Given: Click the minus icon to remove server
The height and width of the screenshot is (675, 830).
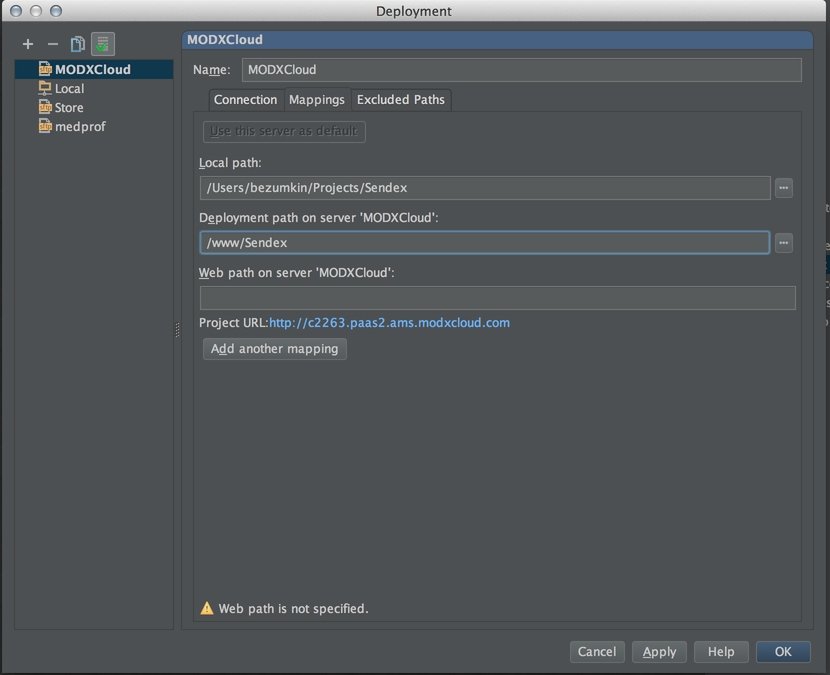Looking at the screenshot, I should pyautogui.click(x=53, y=44).
